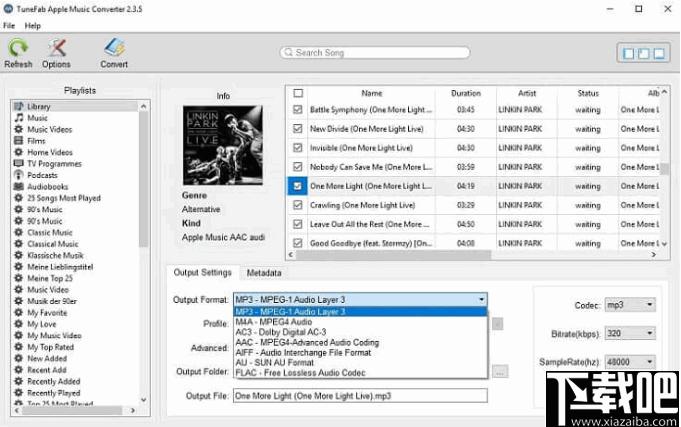The height and width of the screenshot is (427, 681).
Task: Select the Audiobooks playlist icon
Action: pos(17,186)
